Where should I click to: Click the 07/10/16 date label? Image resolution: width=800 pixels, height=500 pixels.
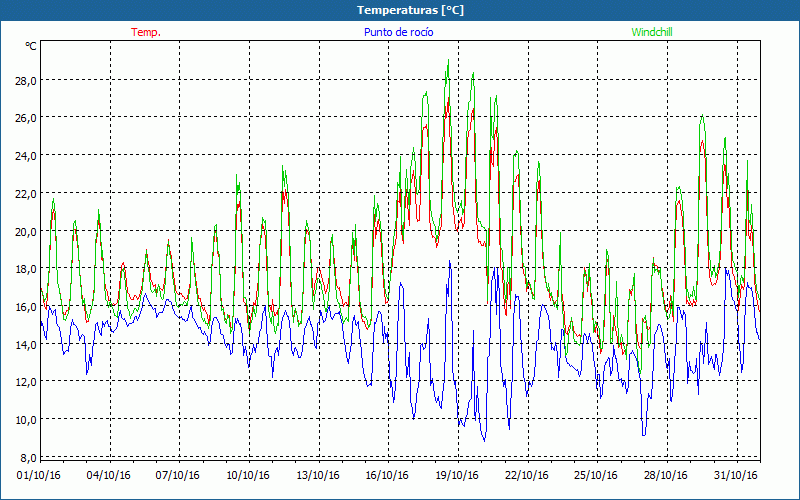pos(178,476)
